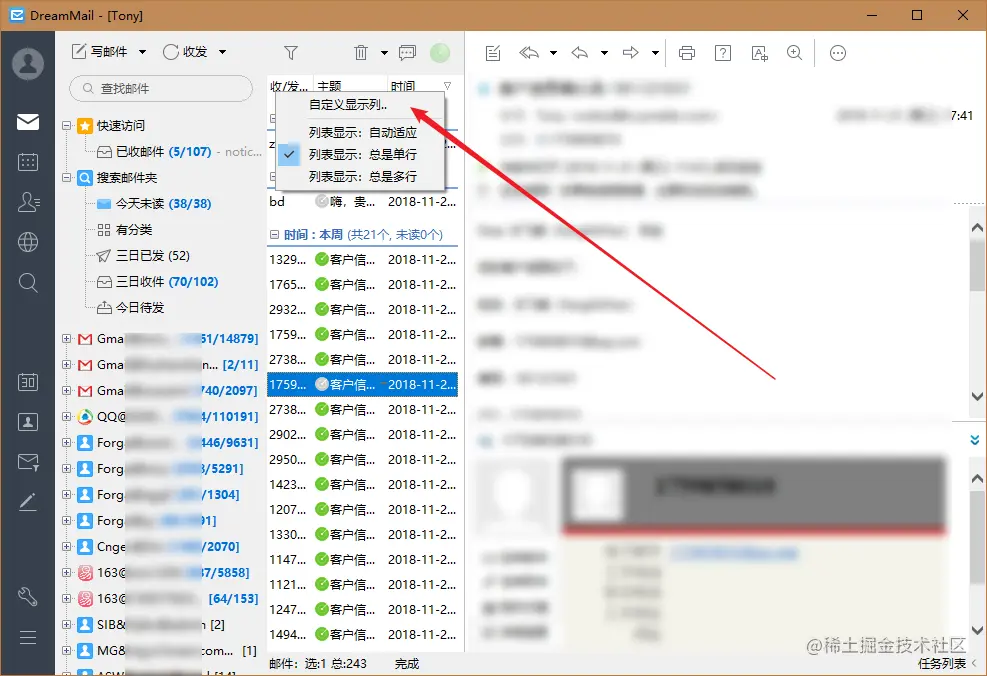
Task: Click the font size 'A' icon
Action: [759, 53]
